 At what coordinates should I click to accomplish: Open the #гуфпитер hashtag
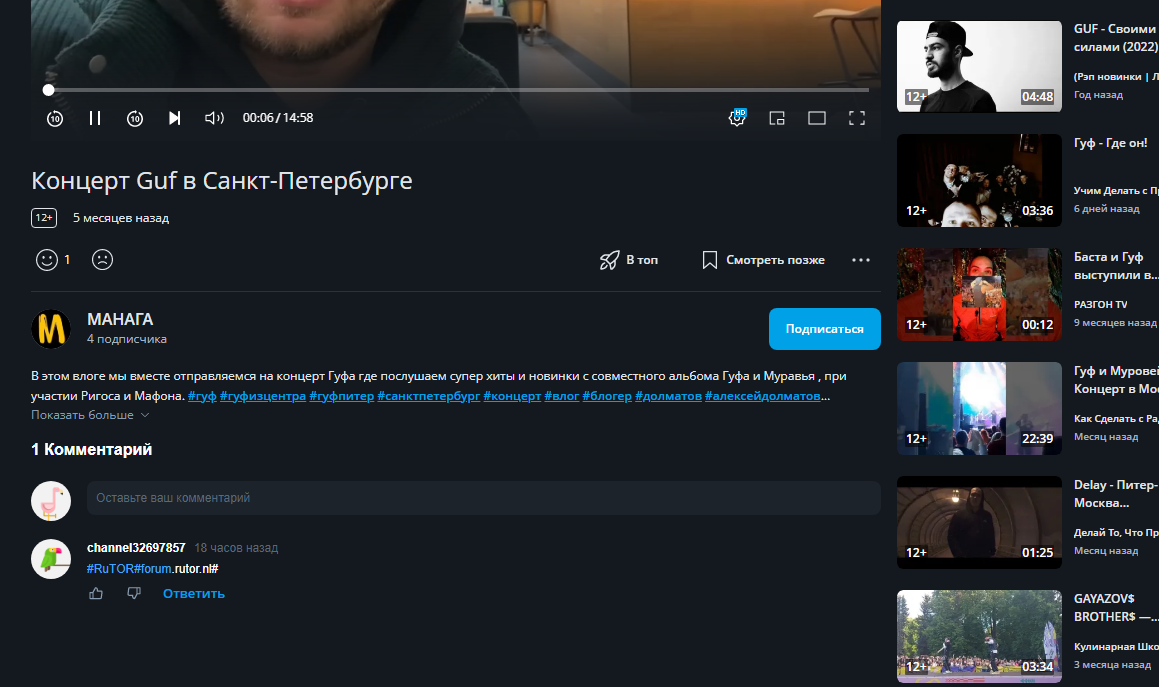[341, 396]
